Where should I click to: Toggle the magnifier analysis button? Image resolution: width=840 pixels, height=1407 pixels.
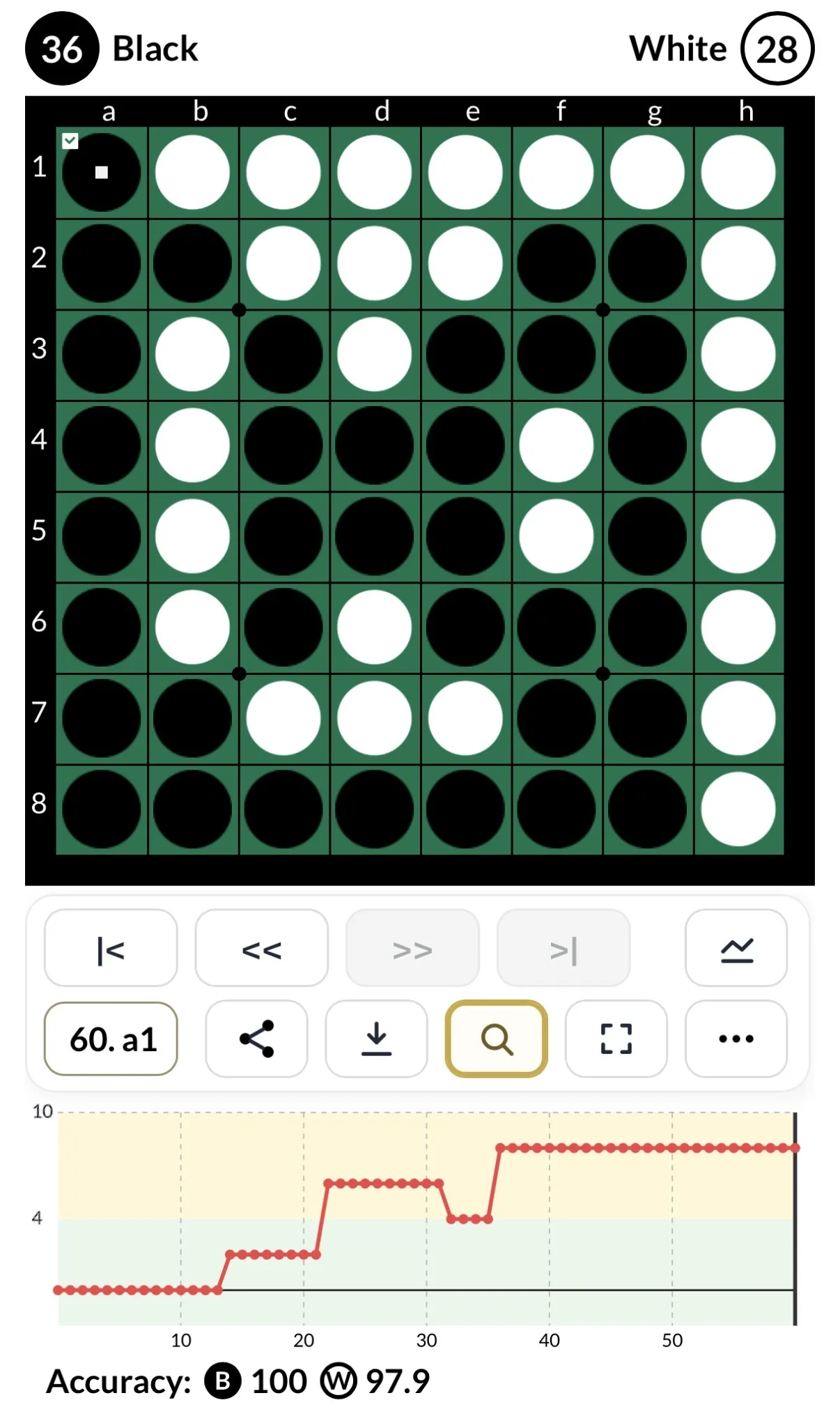[x=496, y=1039]
